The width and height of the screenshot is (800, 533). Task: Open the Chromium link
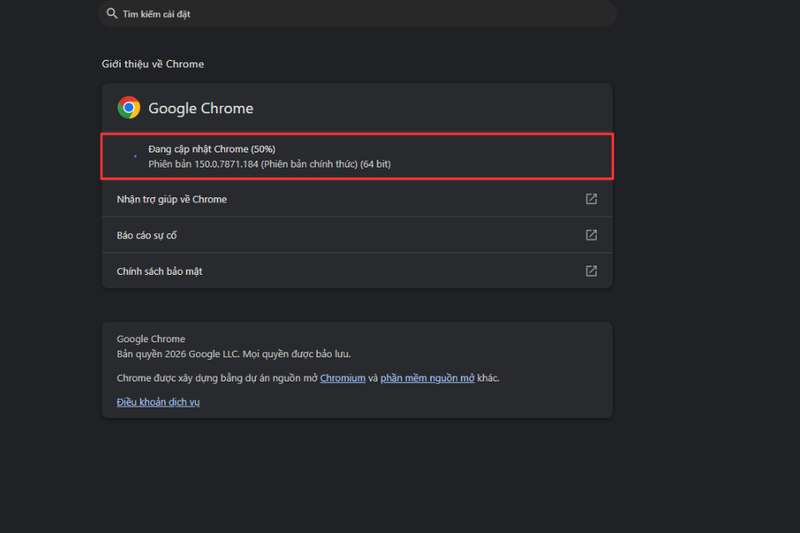342,378
